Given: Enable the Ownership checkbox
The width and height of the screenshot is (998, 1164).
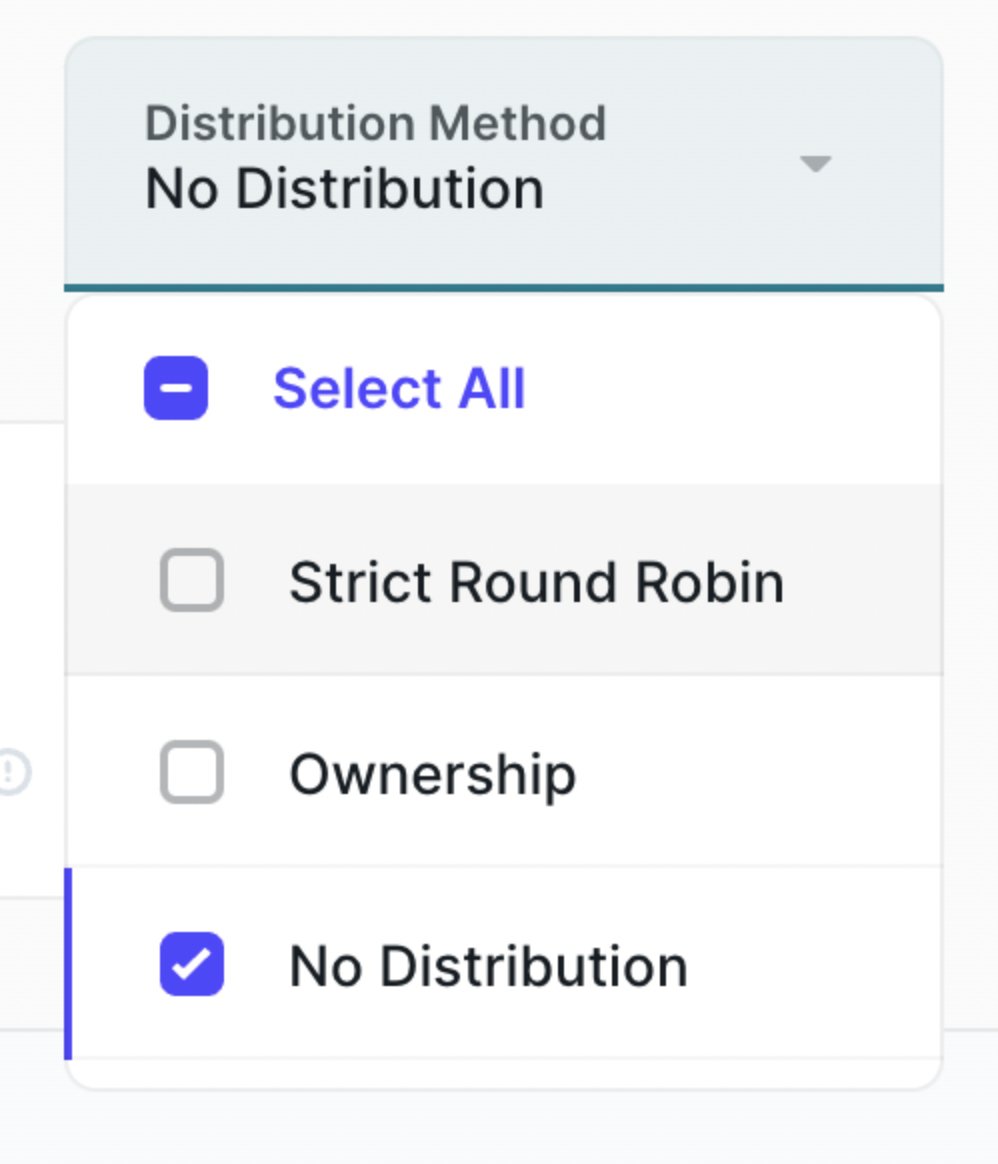Looking at the screenshot, I should 191,772.
